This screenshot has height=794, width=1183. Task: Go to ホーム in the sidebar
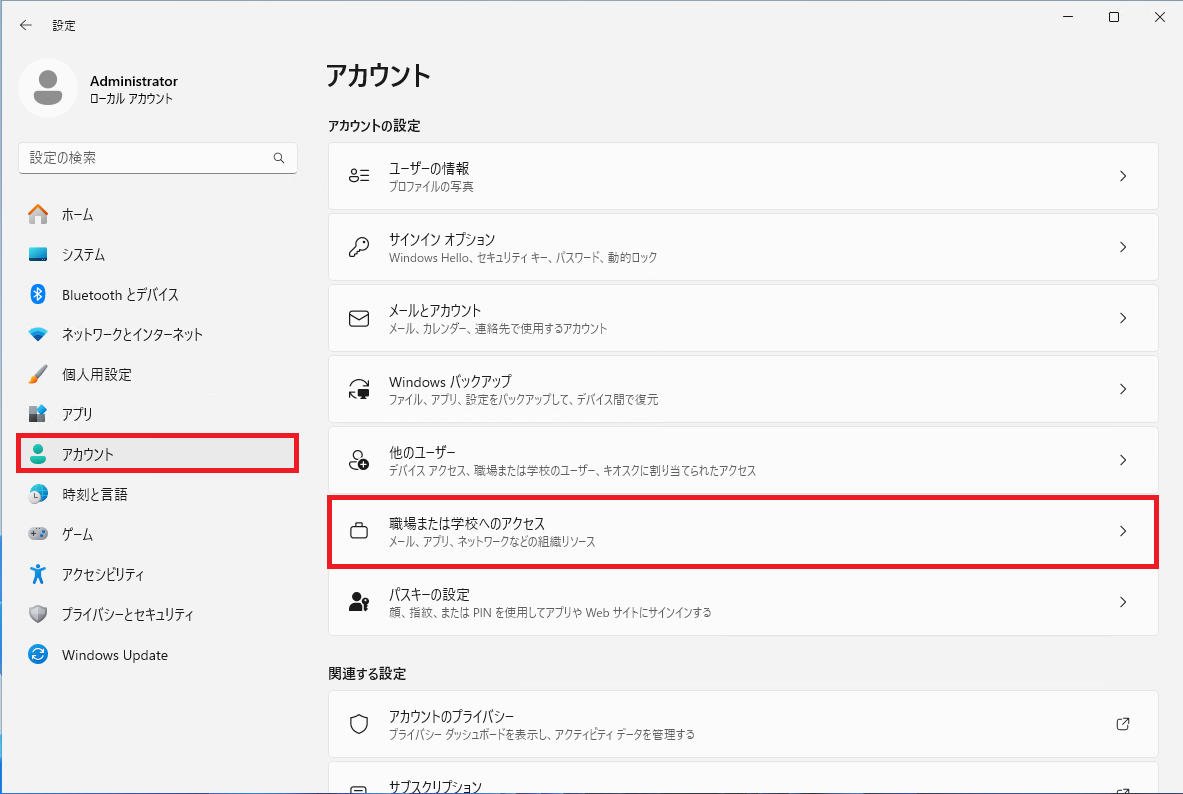pyautogui.click(x=158, y=214)
